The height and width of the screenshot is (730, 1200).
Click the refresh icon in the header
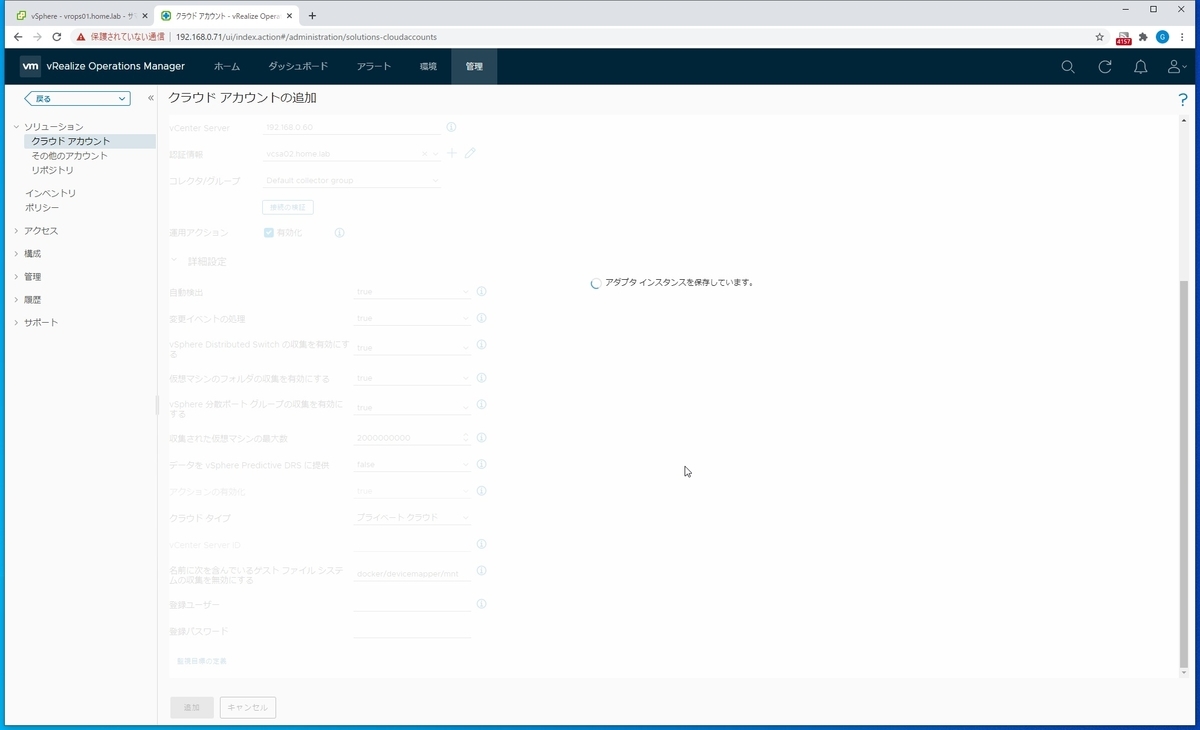tap(1105, 67)
